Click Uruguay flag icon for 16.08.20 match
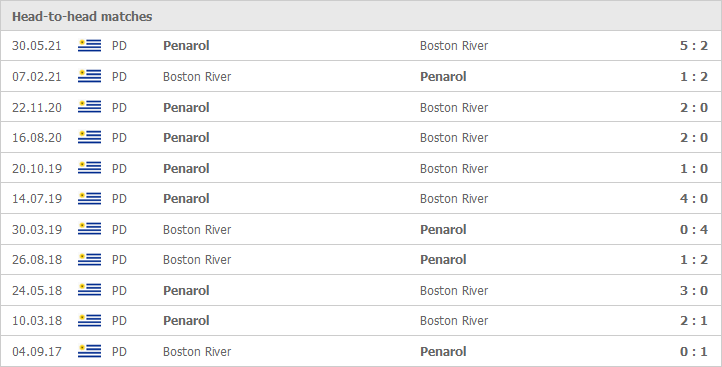The height and width of the screenshot is (367, 722). tap(89, 137)
